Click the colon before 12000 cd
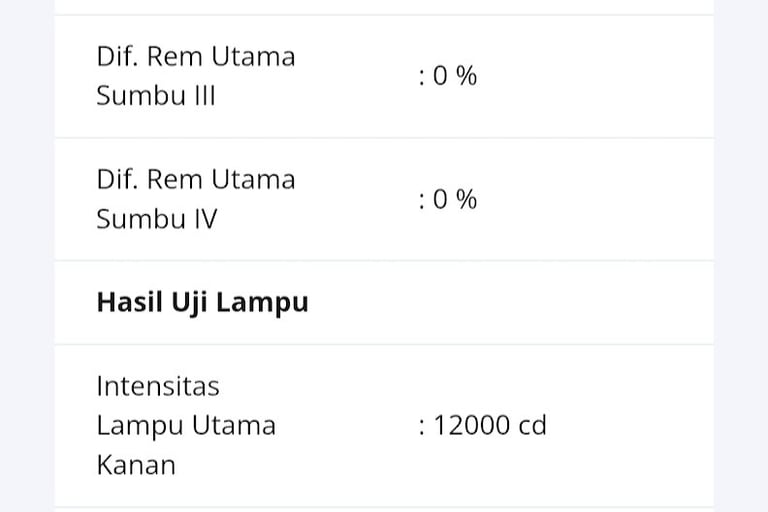 pyautogui.click(x=423, y=427)
